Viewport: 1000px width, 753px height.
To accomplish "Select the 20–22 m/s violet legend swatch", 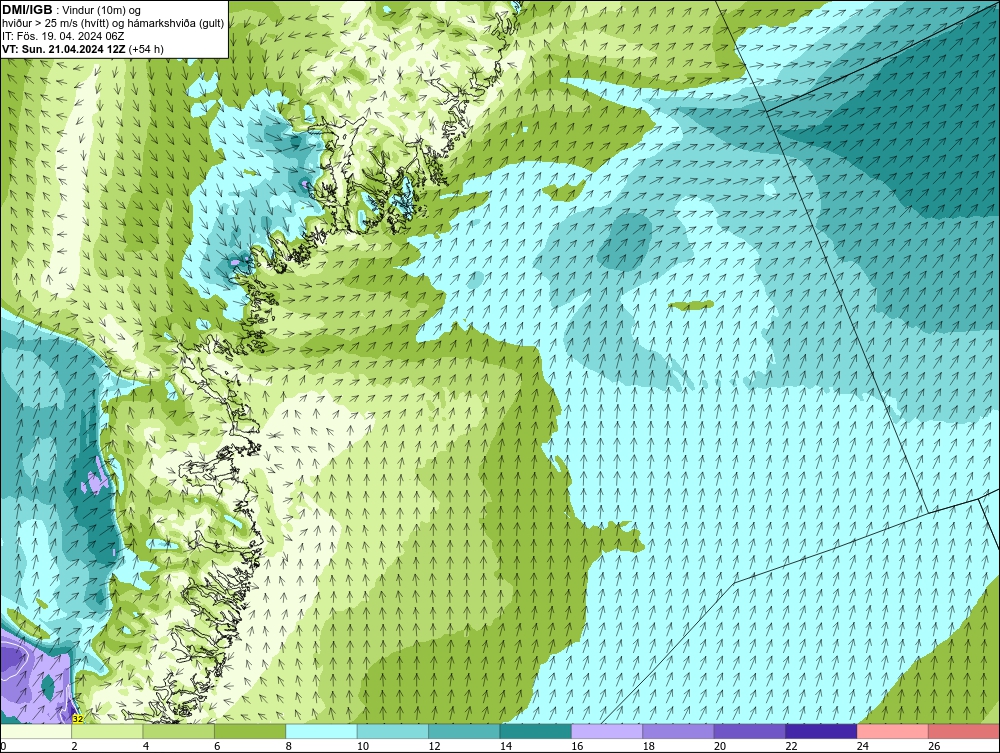I will click(x=750, y=731).
